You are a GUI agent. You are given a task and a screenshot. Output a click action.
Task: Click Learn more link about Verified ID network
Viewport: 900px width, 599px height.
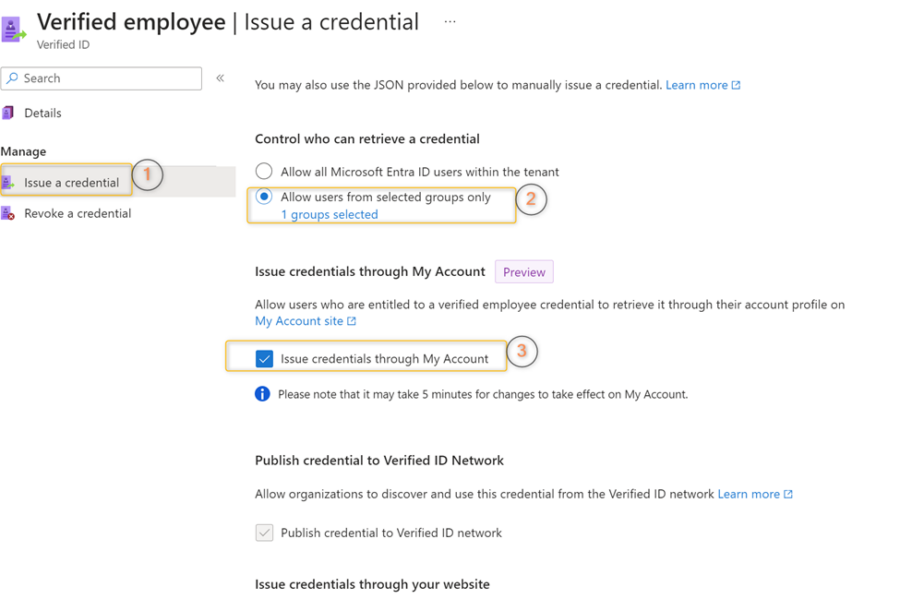click(749, 494)
